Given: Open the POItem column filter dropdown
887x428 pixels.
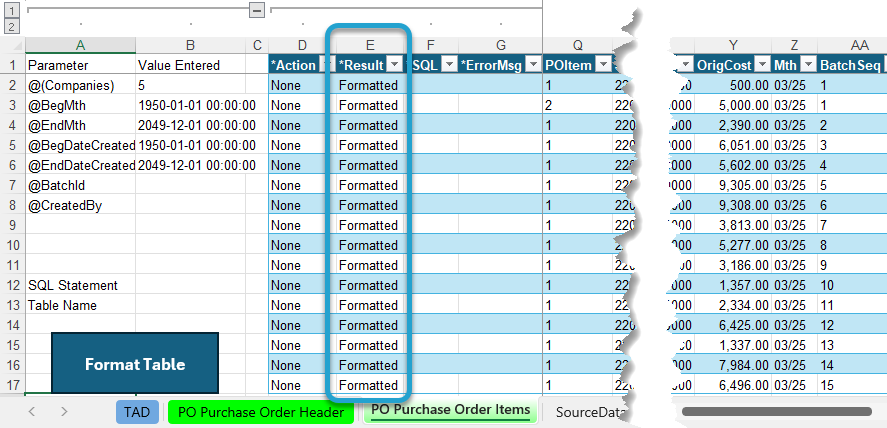Looking at the screenshot, I should (x=604, y=65).
